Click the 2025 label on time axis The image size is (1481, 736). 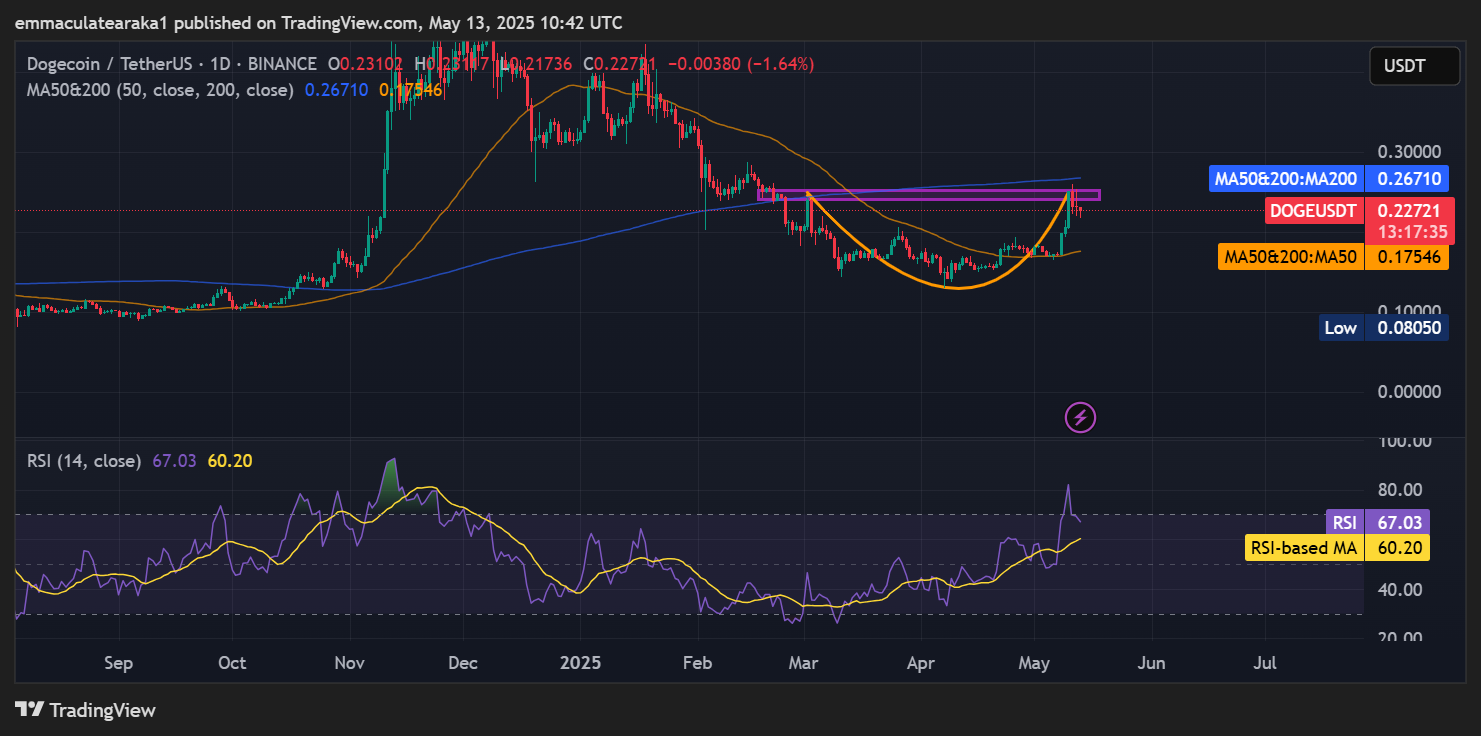[581, 662]
